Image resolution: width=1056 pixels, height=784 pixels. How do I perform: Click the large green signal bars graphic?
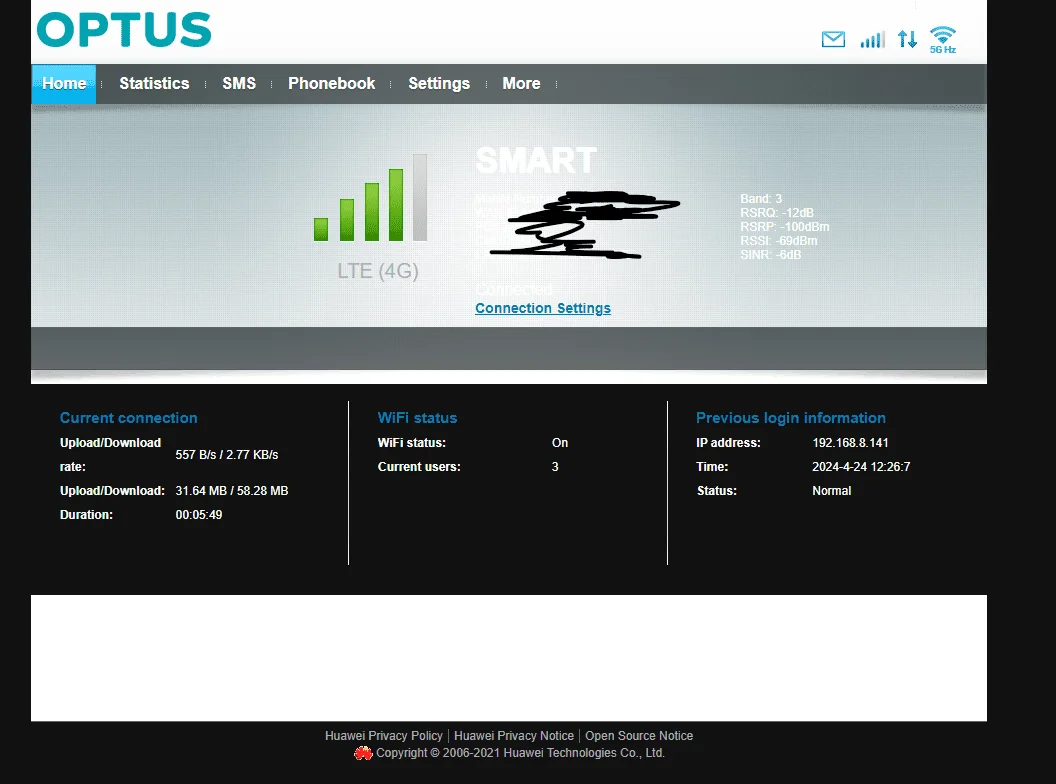click(x=370, y=197)
